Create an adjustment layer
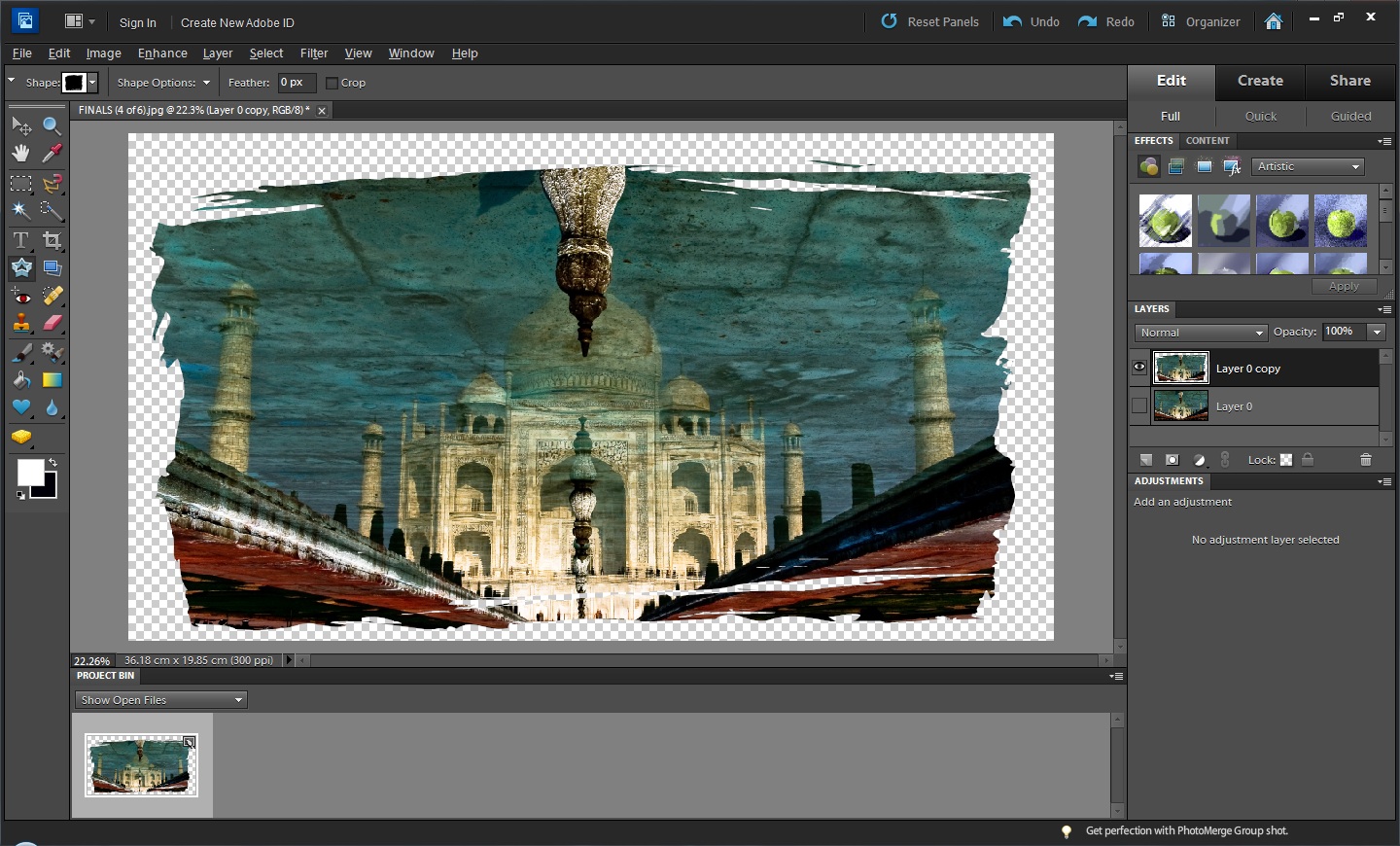Screen dimensions: 1400x846 [x=1199, y=460]
